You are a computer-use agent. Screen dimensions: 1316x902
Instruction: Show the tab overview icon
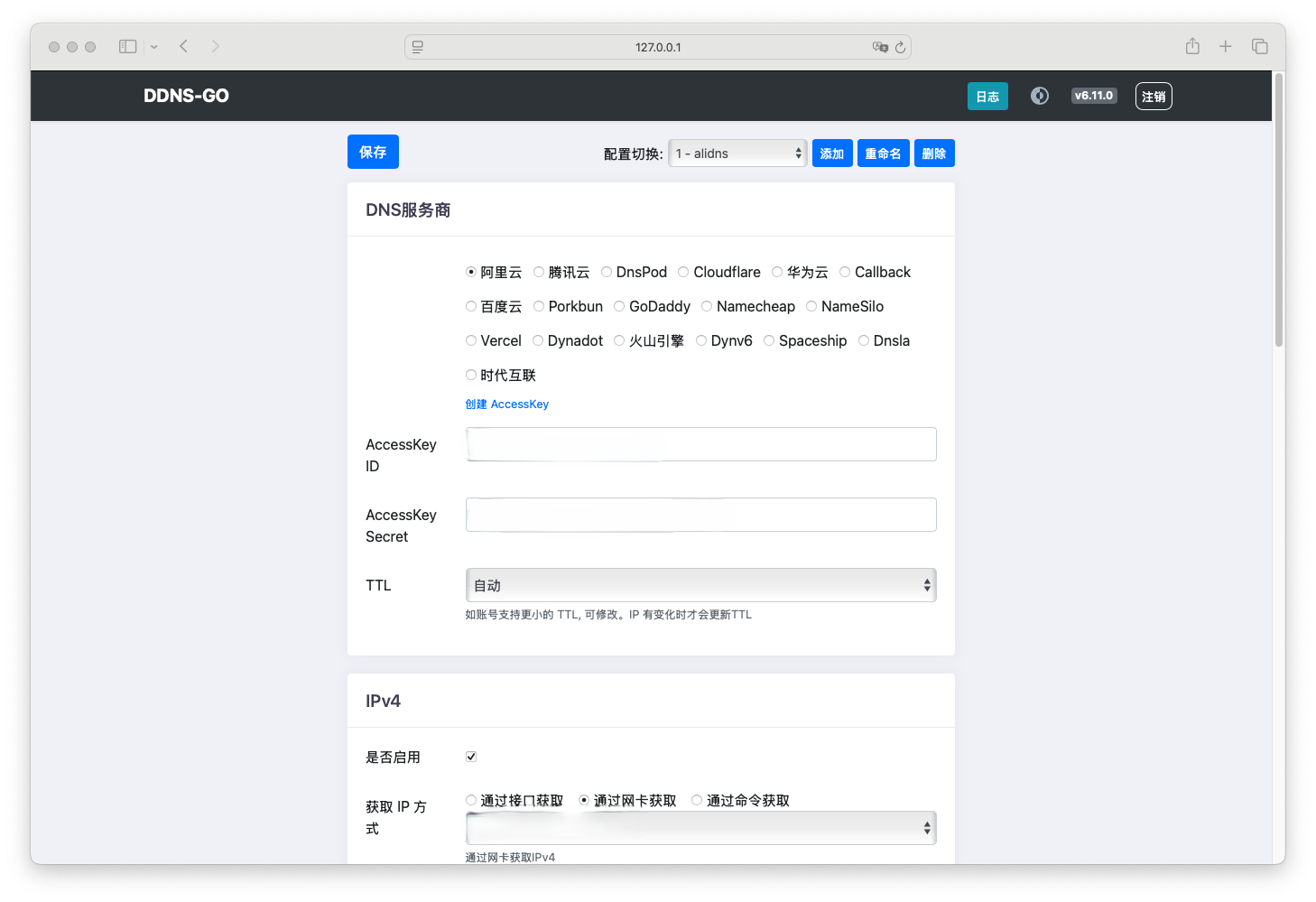coord(1259,46)
